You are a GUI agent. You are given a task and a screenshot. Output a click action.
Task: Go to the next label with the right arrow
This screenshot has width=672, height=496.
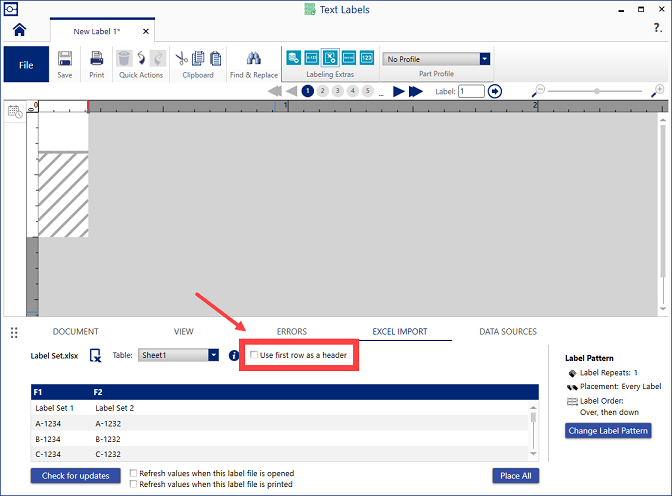(399, 91)
